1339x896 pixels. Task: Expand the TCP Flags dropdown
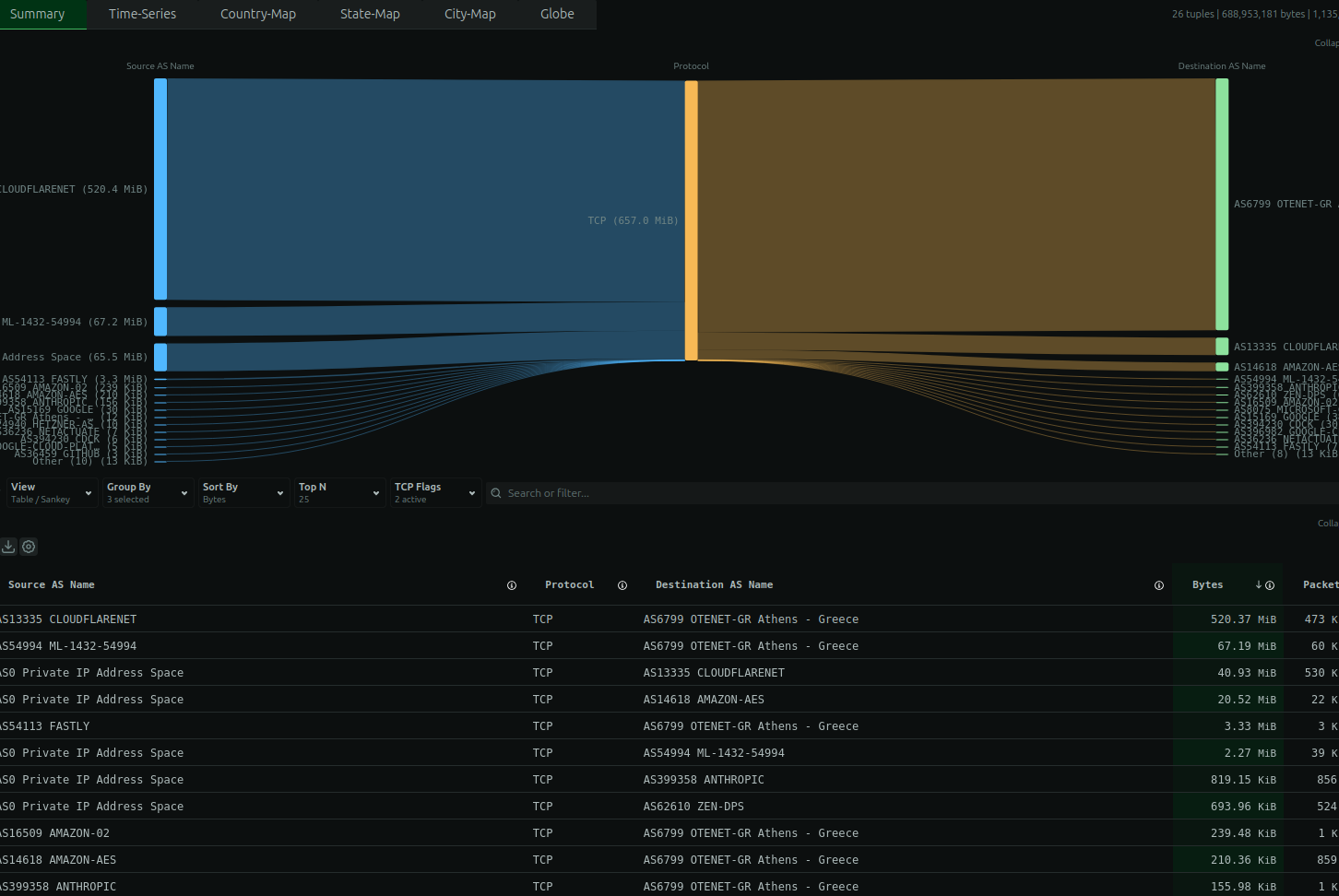(435, 493)
